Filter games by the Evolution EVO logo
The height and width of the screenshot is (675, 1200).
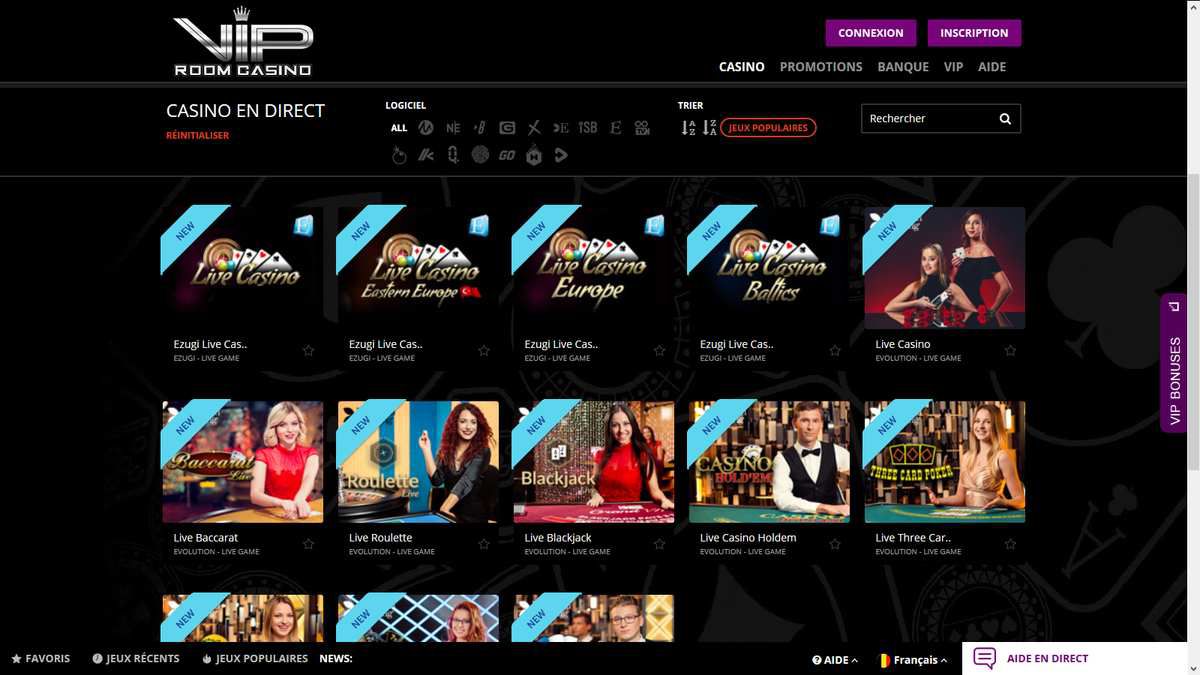(x=642, y=128)
